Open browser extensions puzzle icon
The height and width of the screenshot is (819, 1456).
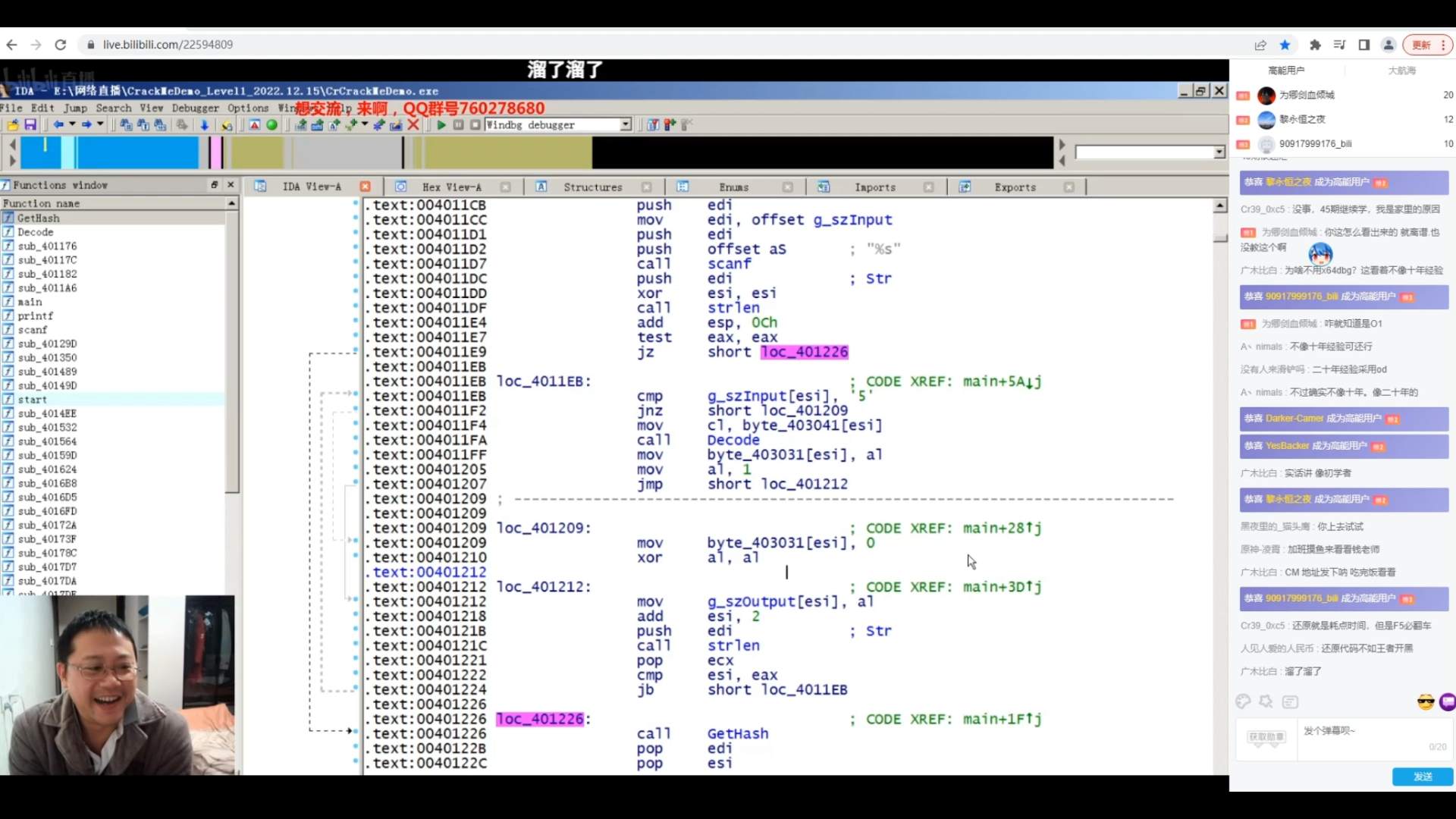[1315, 45]
